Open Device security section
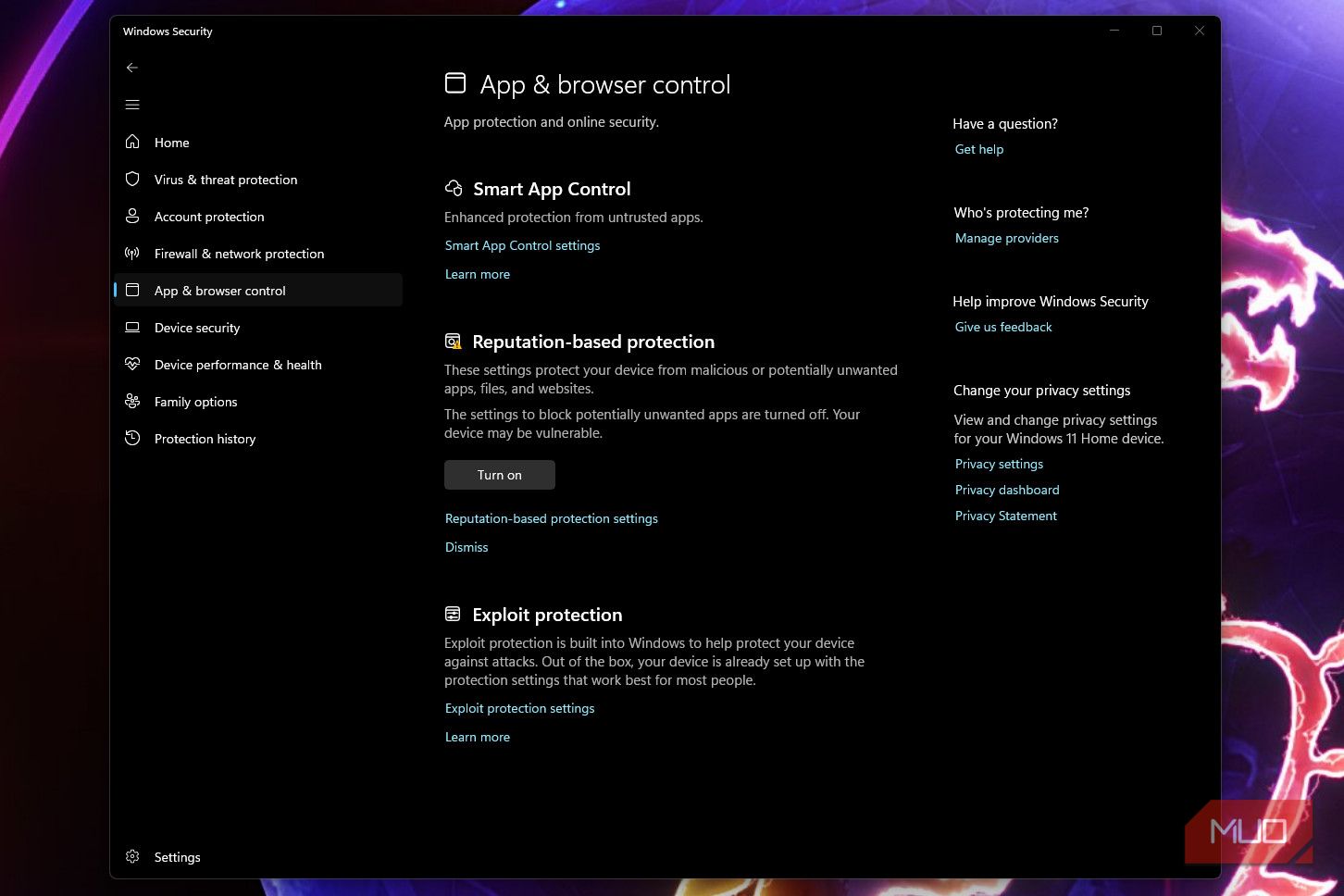The height and width of the screenshot is (896, 1344). click(x=258, y=328)
